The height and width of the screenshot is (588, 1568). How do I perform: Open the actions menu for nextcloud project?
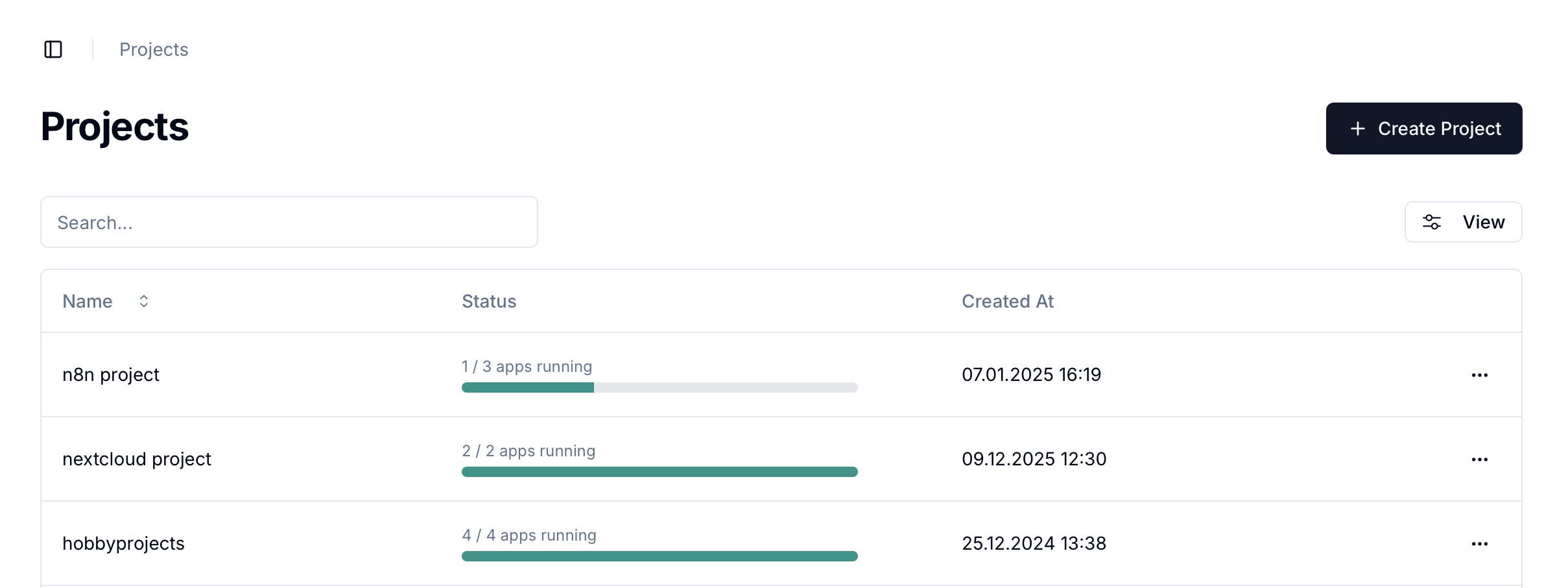(1480, 459)
